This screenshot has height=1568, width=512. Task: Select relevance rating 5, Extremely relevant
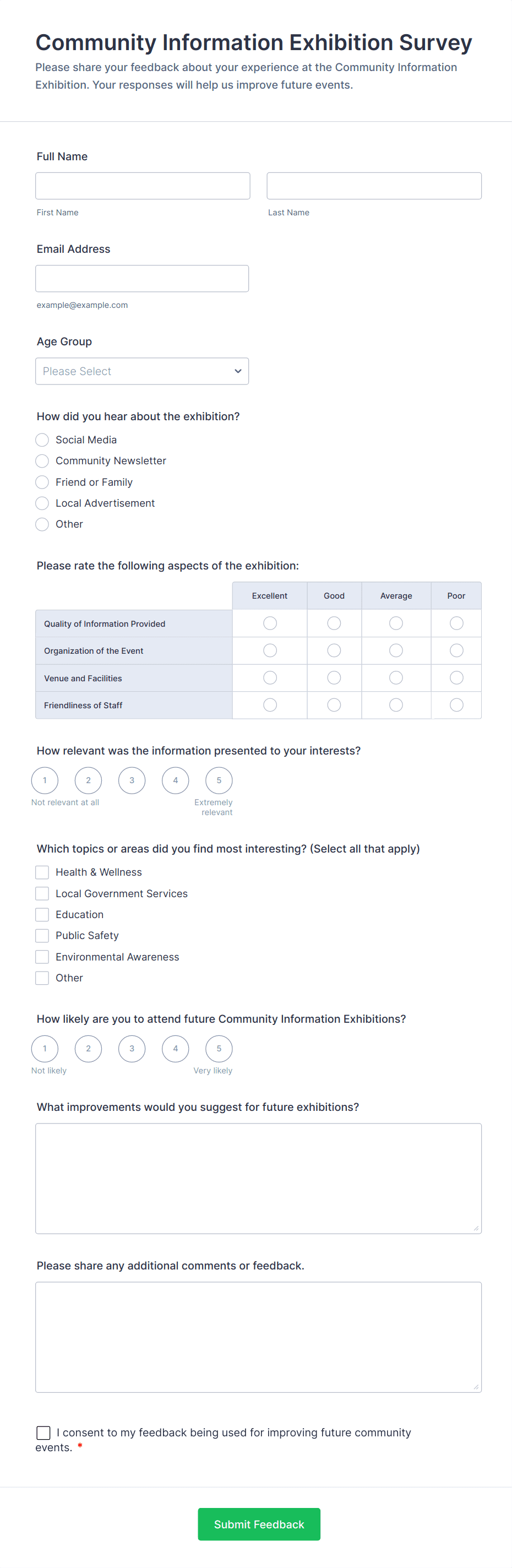click(219, 780)
